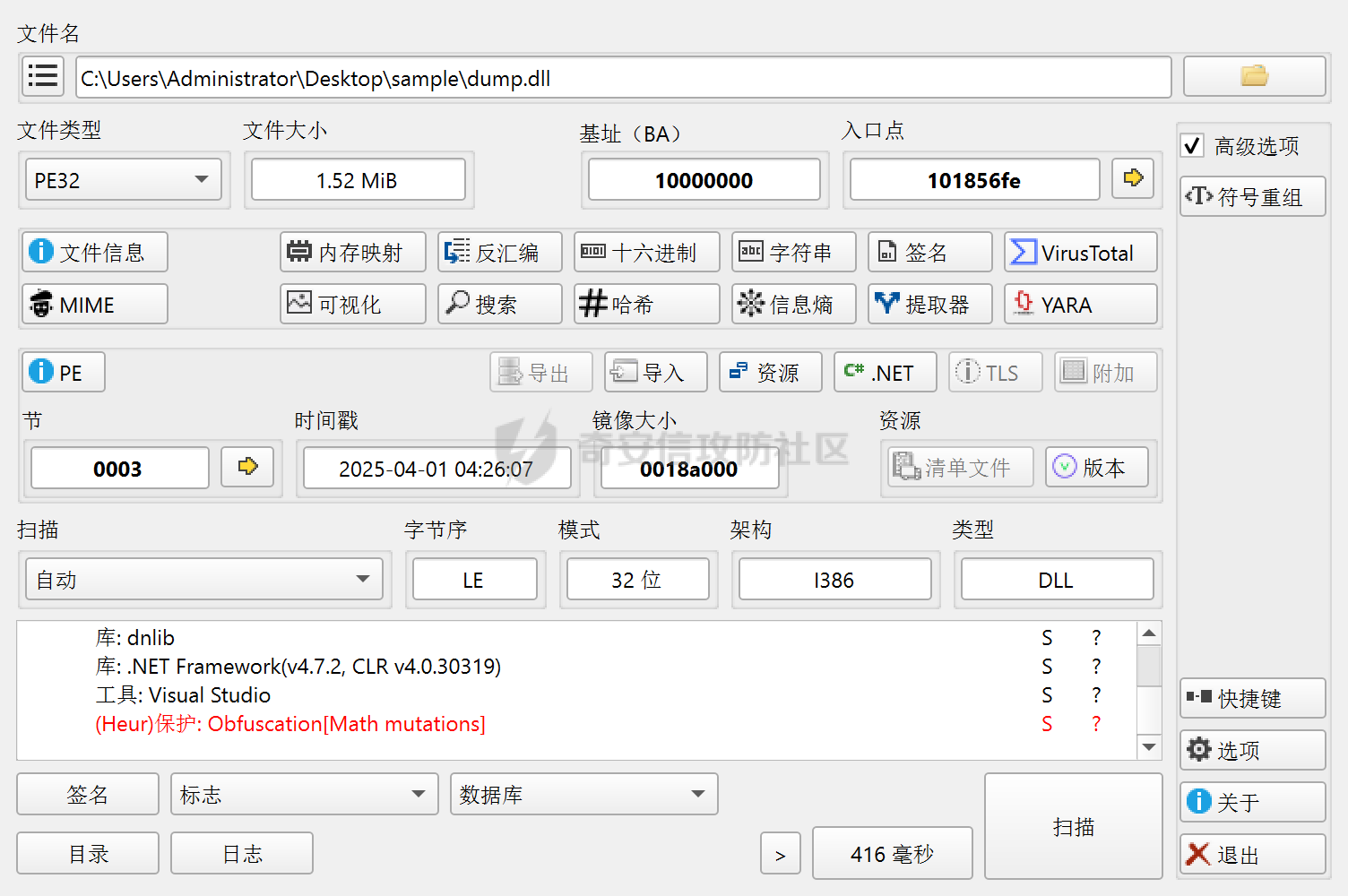Select the 工具: Visual Studio result row
The height and width of the screenshot is (896, 1348).
coord(577,694)
